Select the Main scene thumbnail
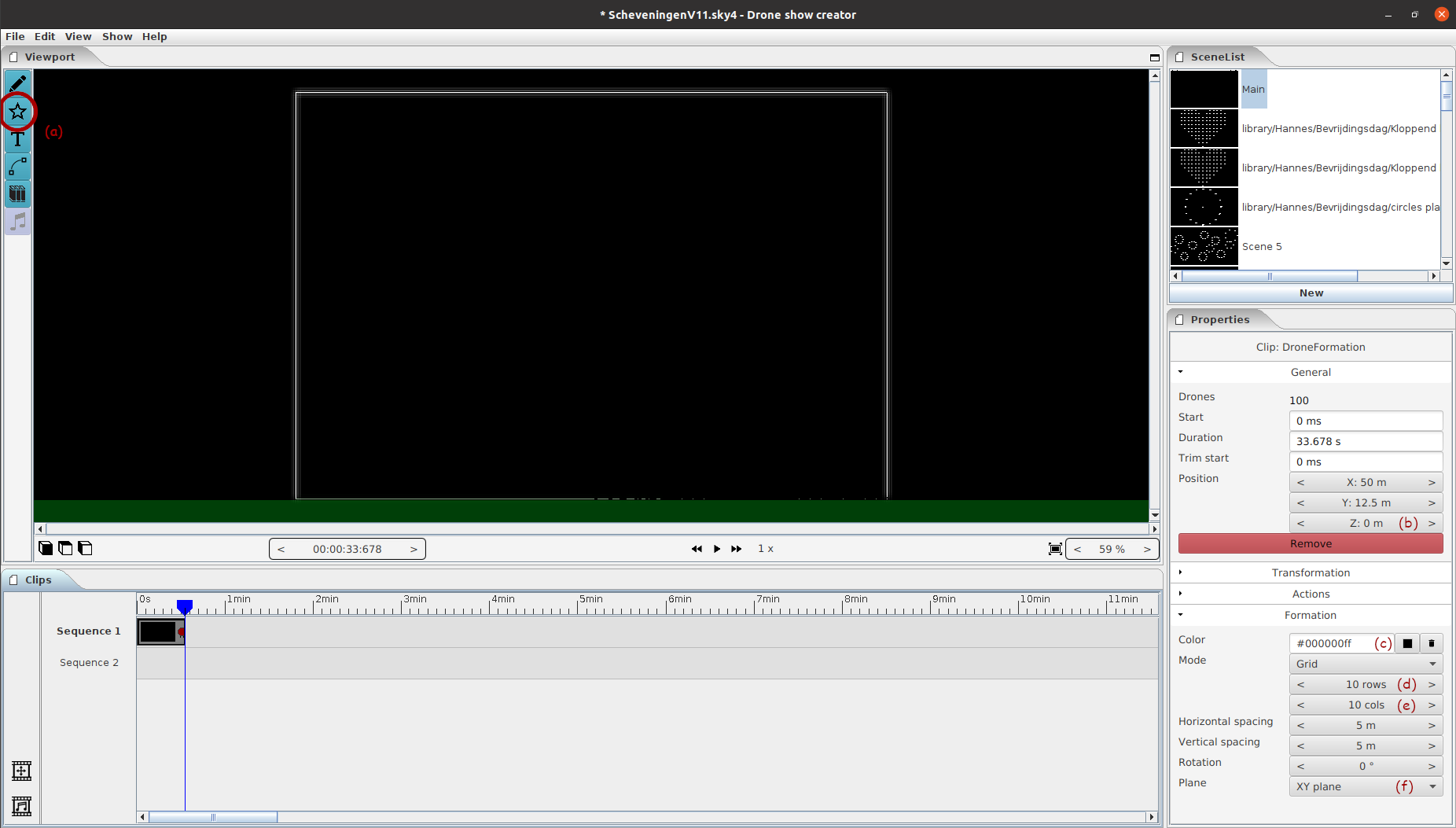The height and width of the screenshot is (828, 1456). pyautogui.click(x=1204, y=89)
